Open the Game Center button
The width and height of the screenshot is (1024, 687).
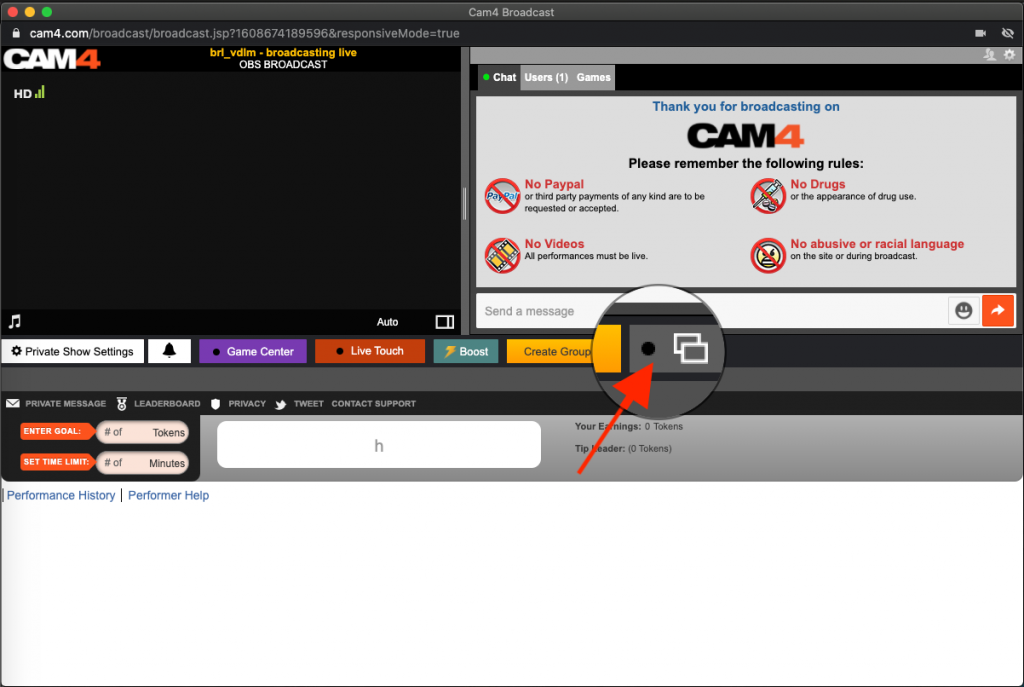(x=252, y=351)
